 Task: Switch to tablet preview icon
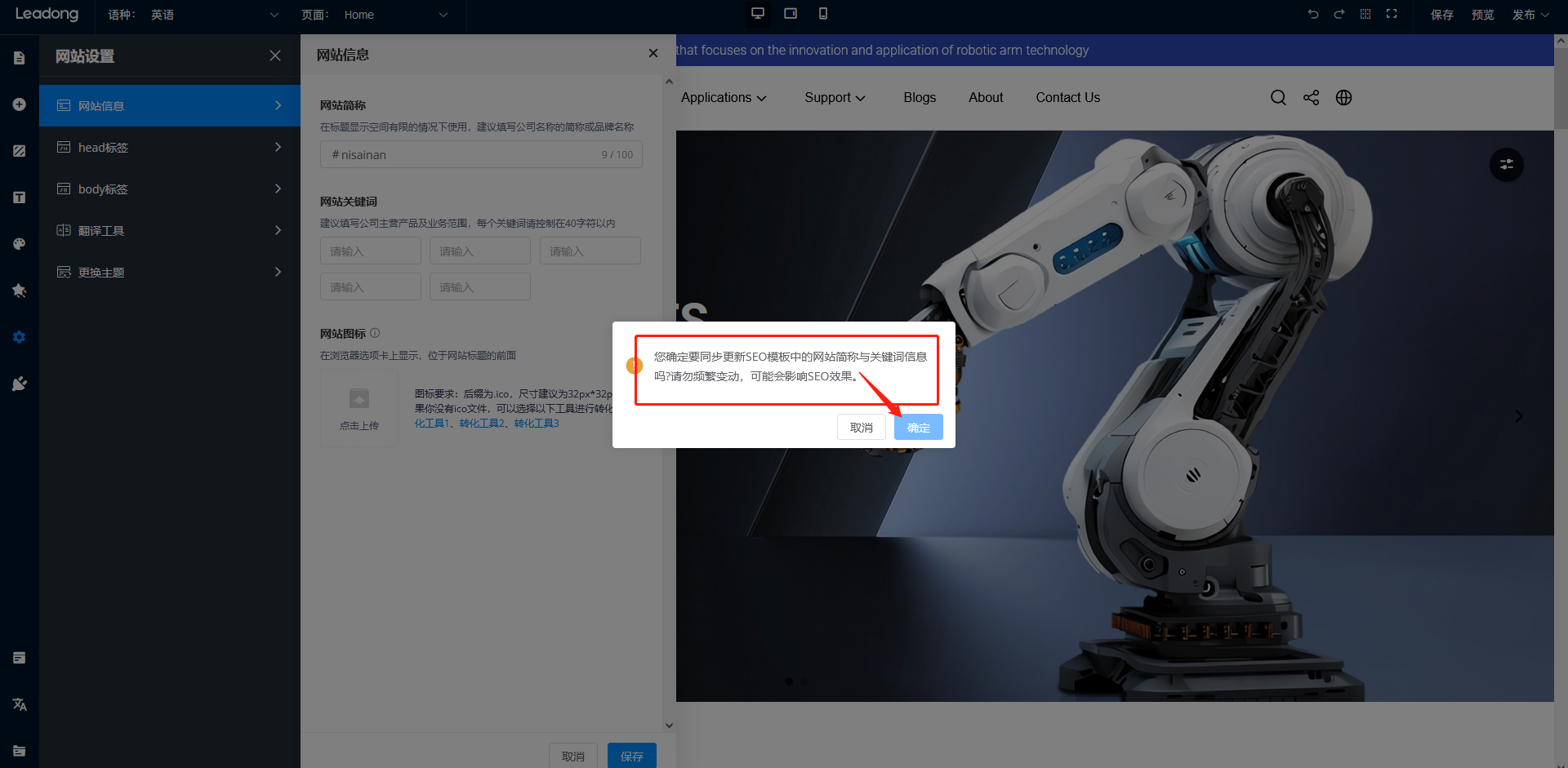[791, 14]
